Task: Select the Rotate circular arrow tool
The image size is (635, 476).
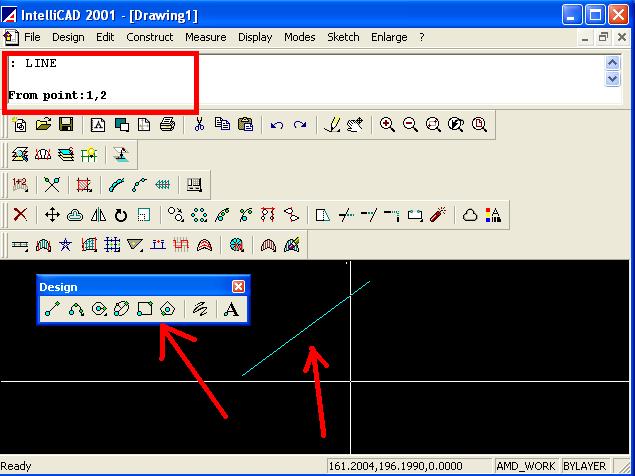Action: (121, 215)
